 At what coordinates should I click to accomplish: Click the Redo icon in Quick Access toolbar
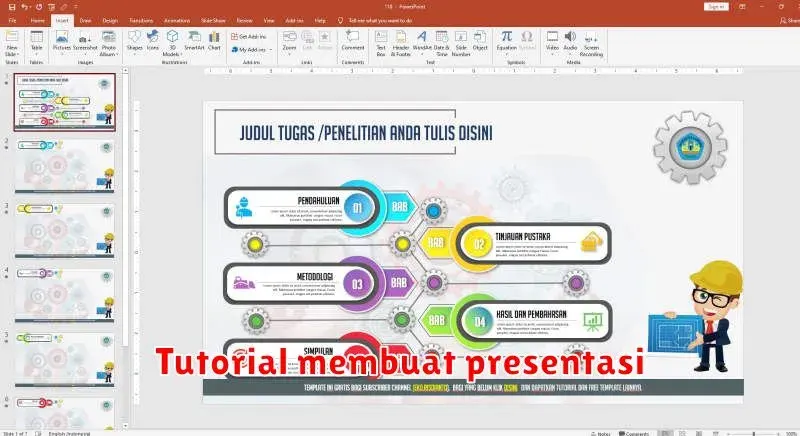coord(39,7)
